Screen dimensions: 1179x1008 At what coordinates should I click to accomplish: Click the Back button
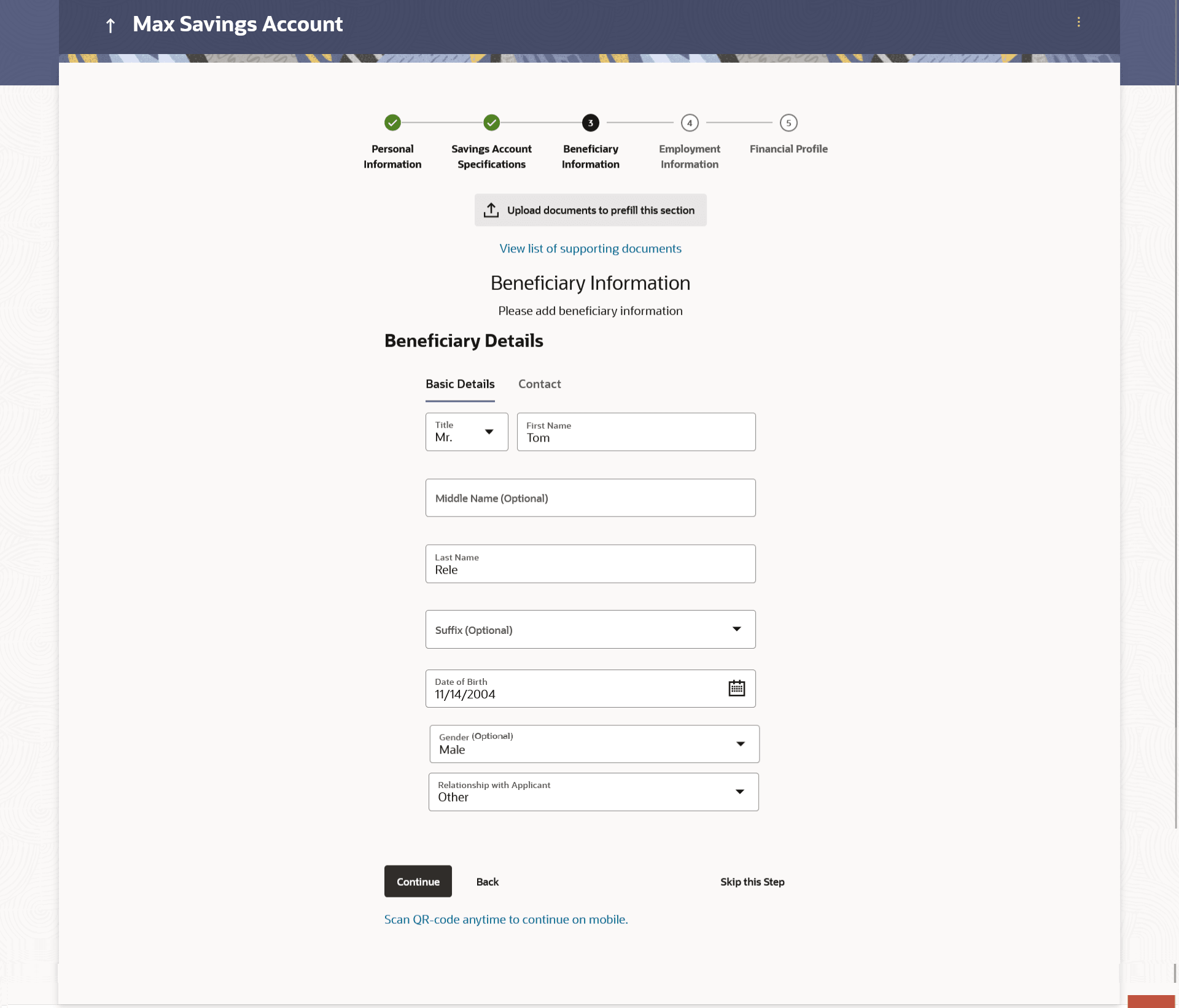487,881
